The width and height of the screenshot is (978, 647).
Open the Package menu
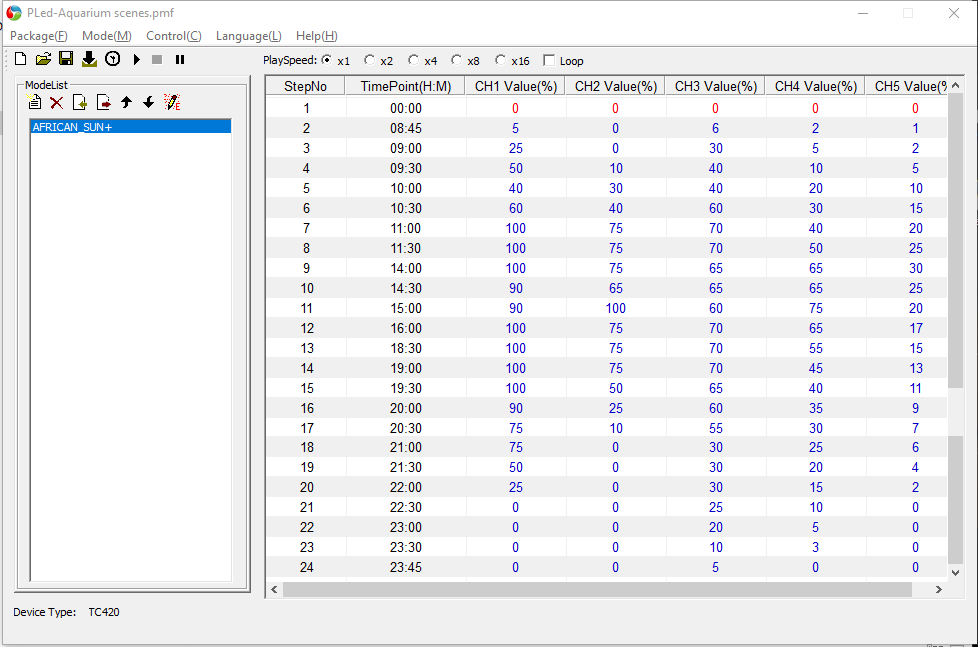pyautogui.click(x=39, y=36)
